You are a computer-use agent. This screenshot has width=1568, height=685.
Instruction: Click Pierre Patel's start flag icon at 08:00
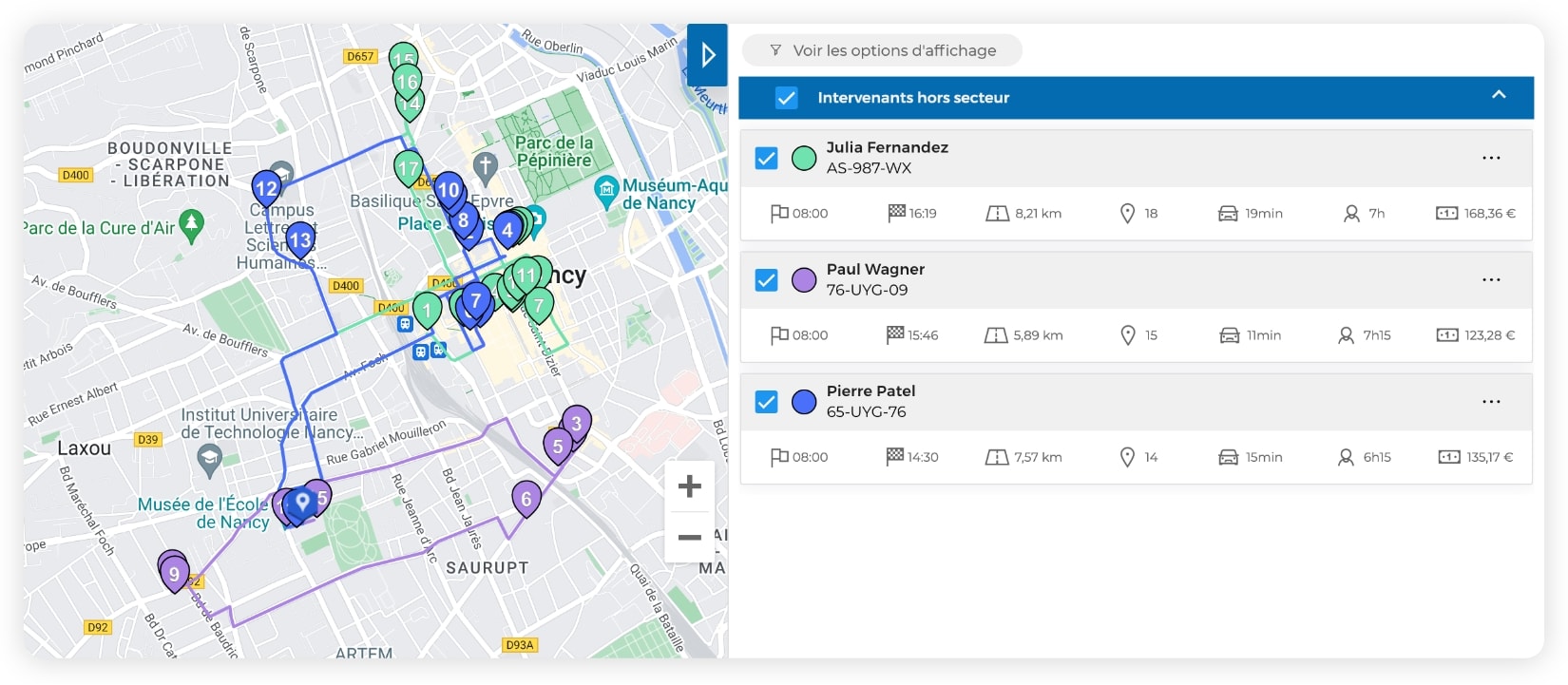[779, 456]
